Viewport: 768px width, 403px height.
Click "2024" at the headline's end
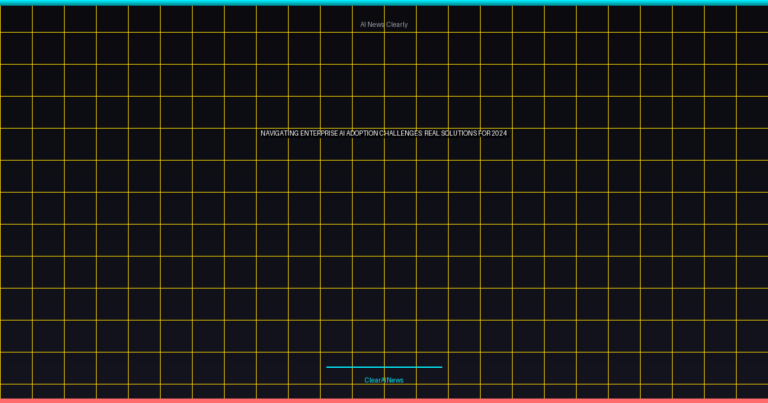(x=499, y=133)
